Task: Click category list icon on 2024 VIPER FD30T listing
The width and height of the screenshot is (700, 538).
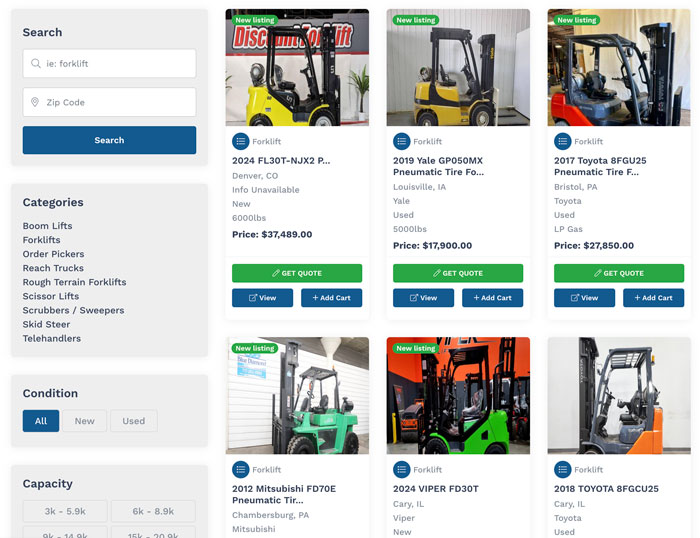Action: coord(401,470)
